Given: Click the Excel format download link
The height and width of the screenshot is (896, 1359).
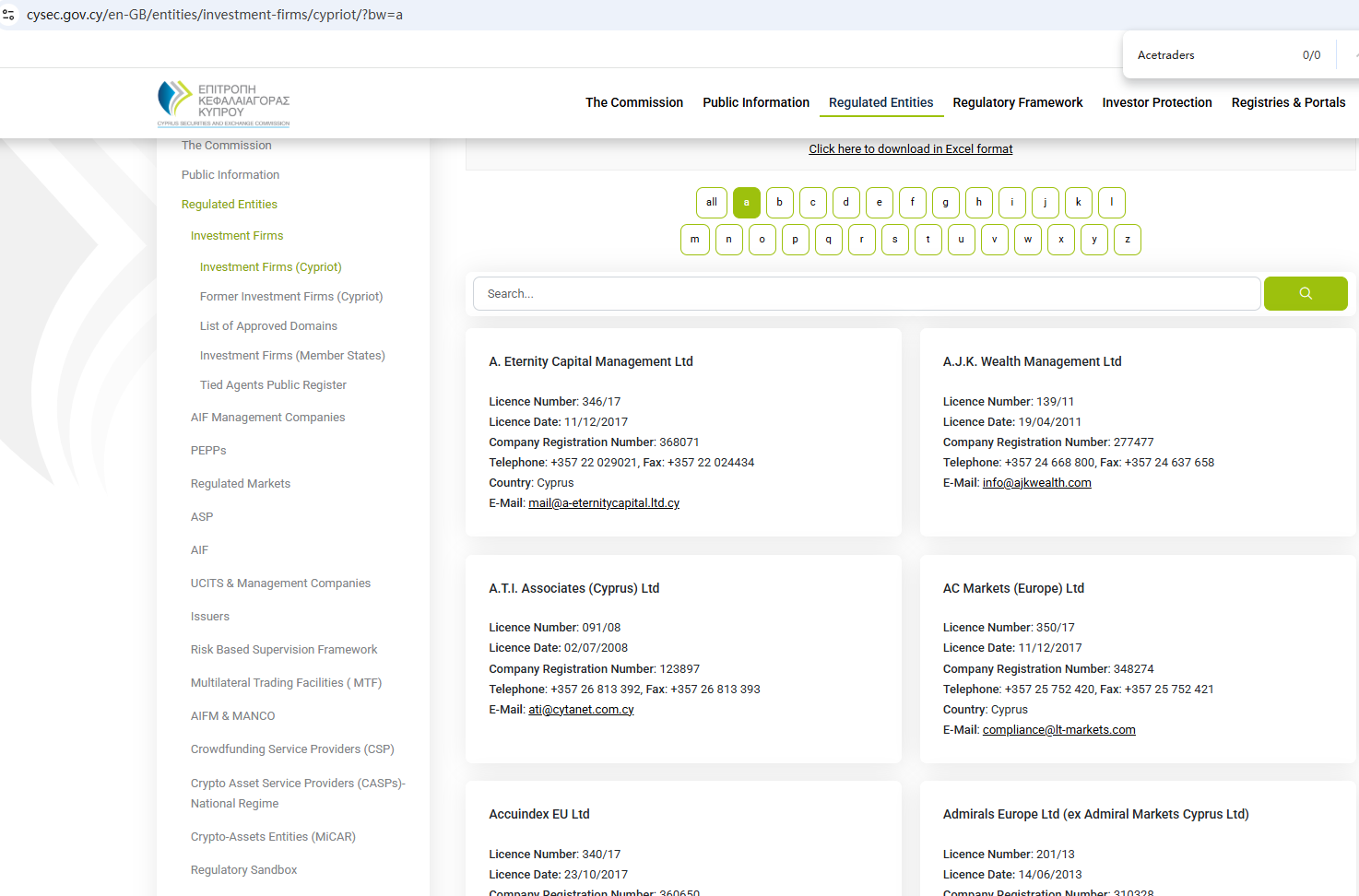Looking at the screenshot, I should pos(910,149).
